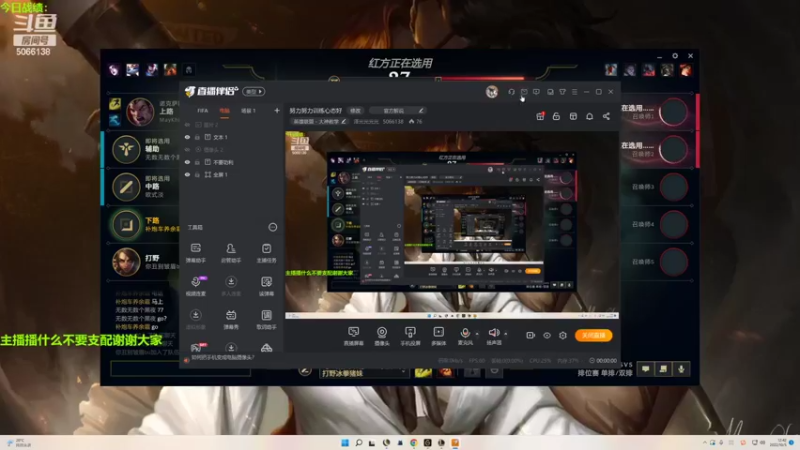800x450 pixels.
Task: Click first summoner spell icon in League client
Action: point(423,372)
